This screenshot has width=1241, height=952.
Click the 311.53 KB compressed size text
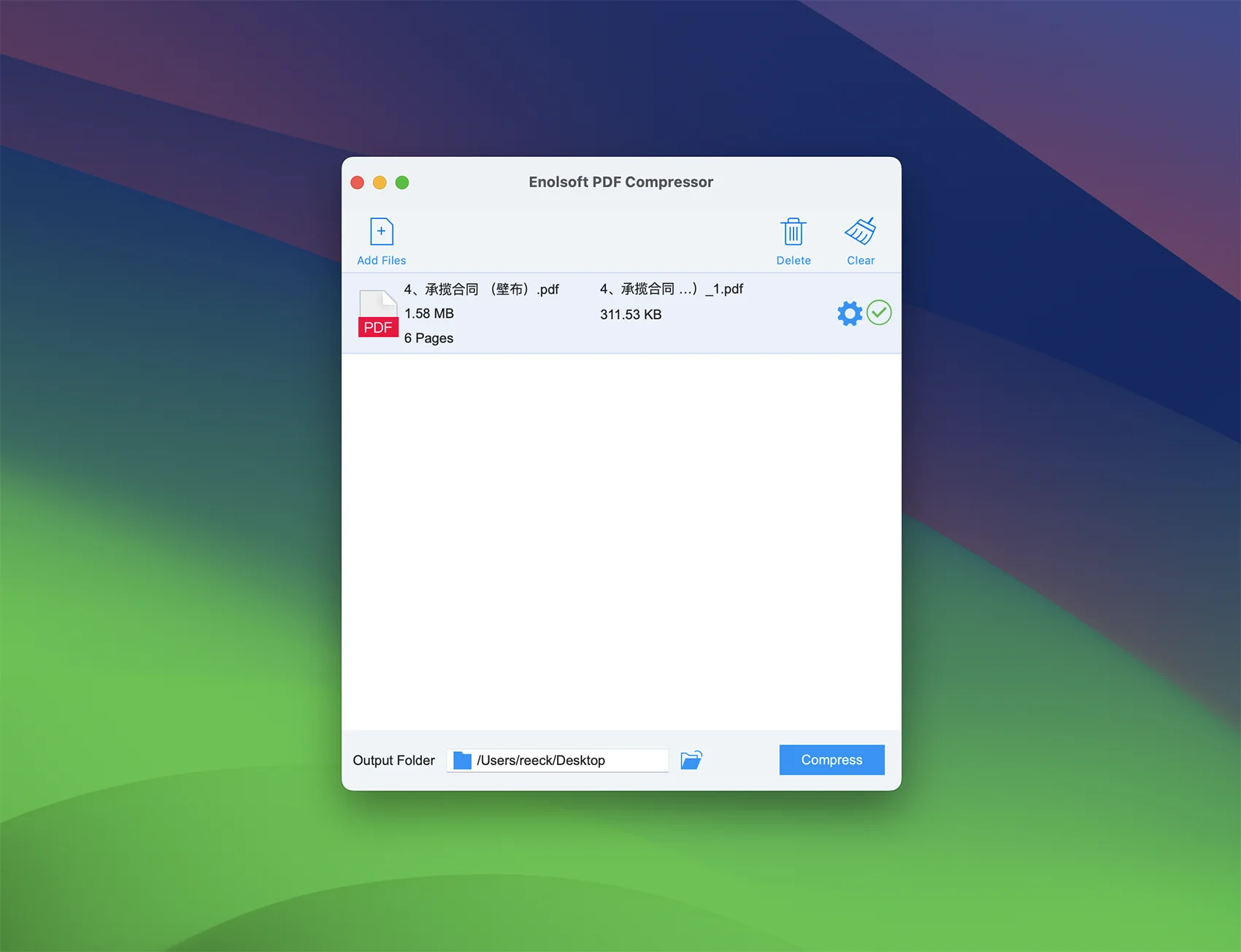(631, 315)
